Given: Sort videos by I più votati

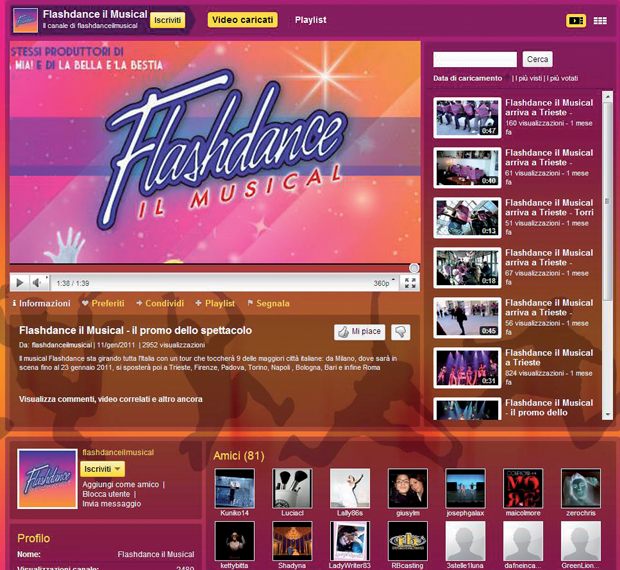Looking at the screenshot, I should coord(562,78).
